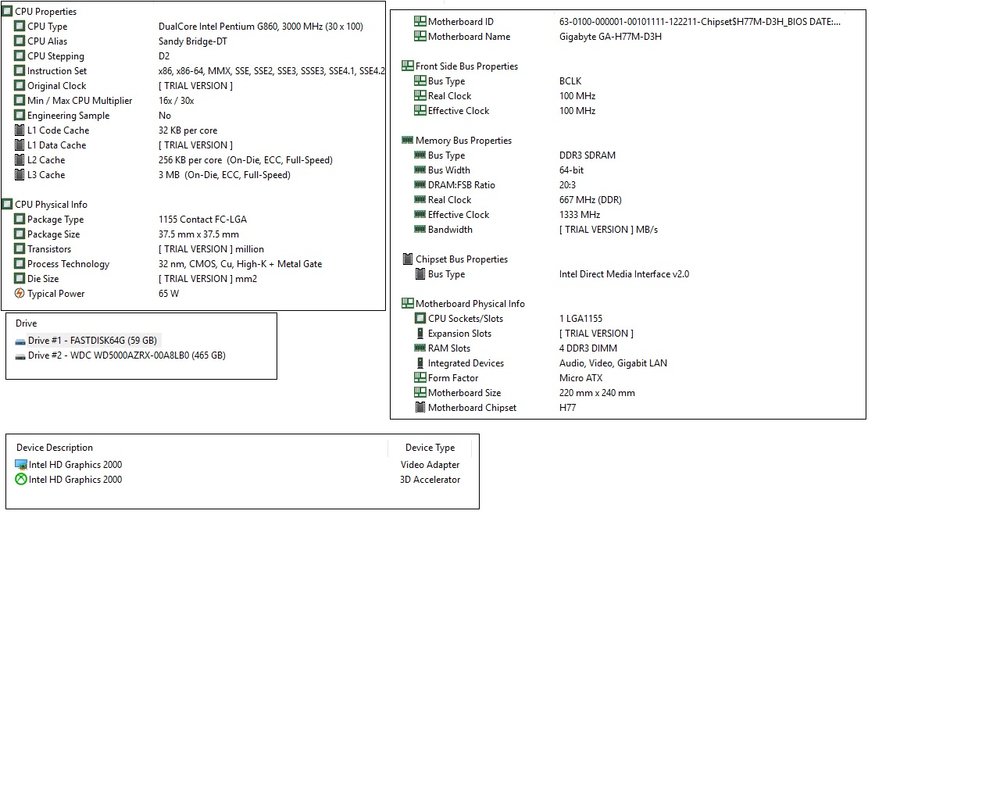Click the Integrated Devices label
Image resolution: width=1000 pixels, height=800 pixels.
pyautogui.click(x=466, y=363)
